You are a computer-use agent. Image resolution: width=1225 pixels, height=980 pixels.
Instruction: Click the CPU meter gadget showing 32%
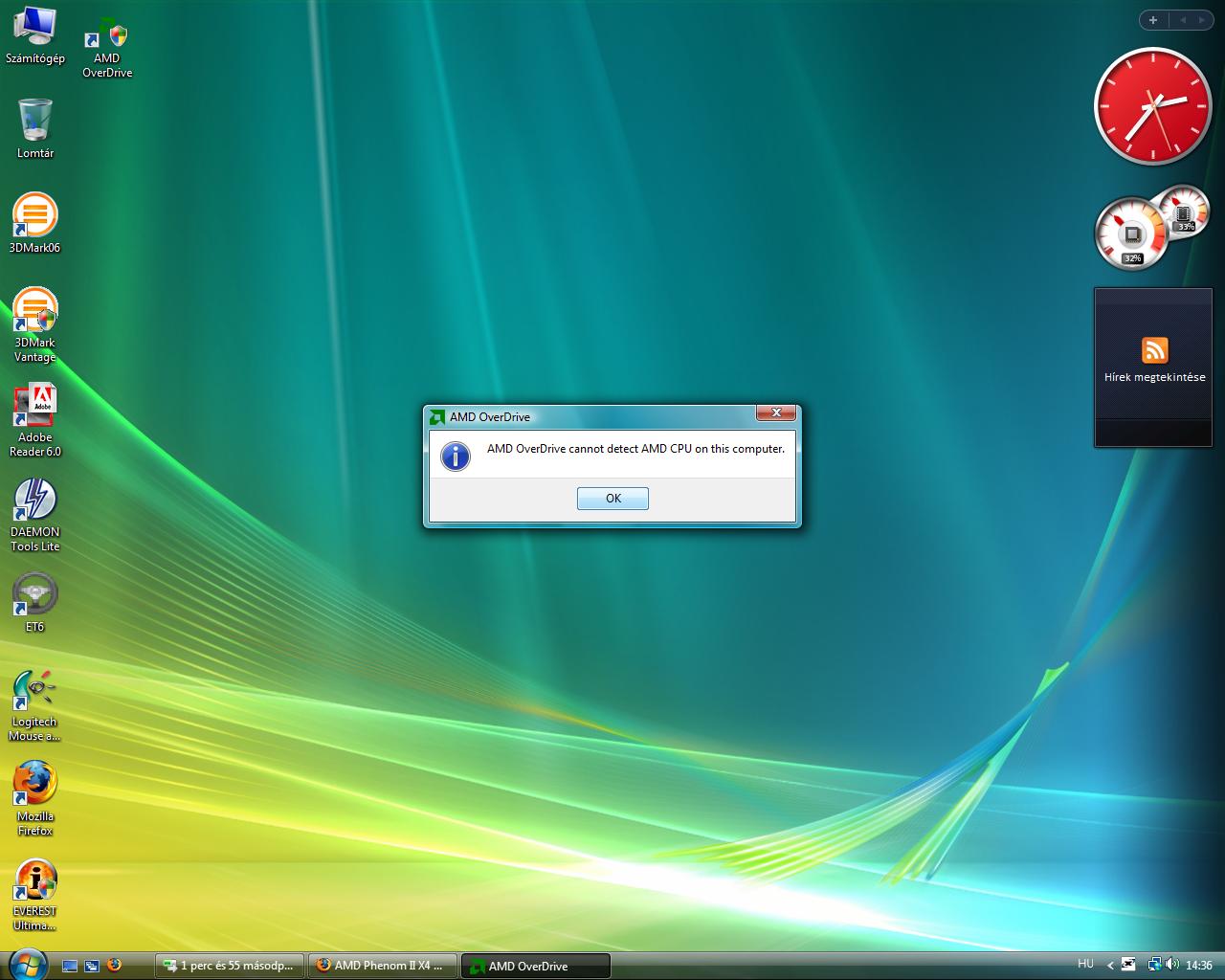[x=1131, y=234]
